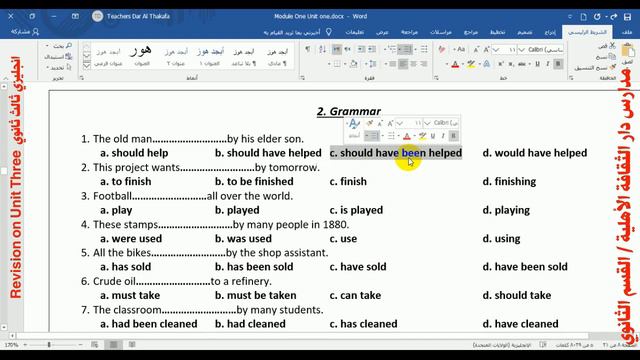Click the Decrease Indent icon
This screenshot has height=360, width=640.
pos(372,49)
